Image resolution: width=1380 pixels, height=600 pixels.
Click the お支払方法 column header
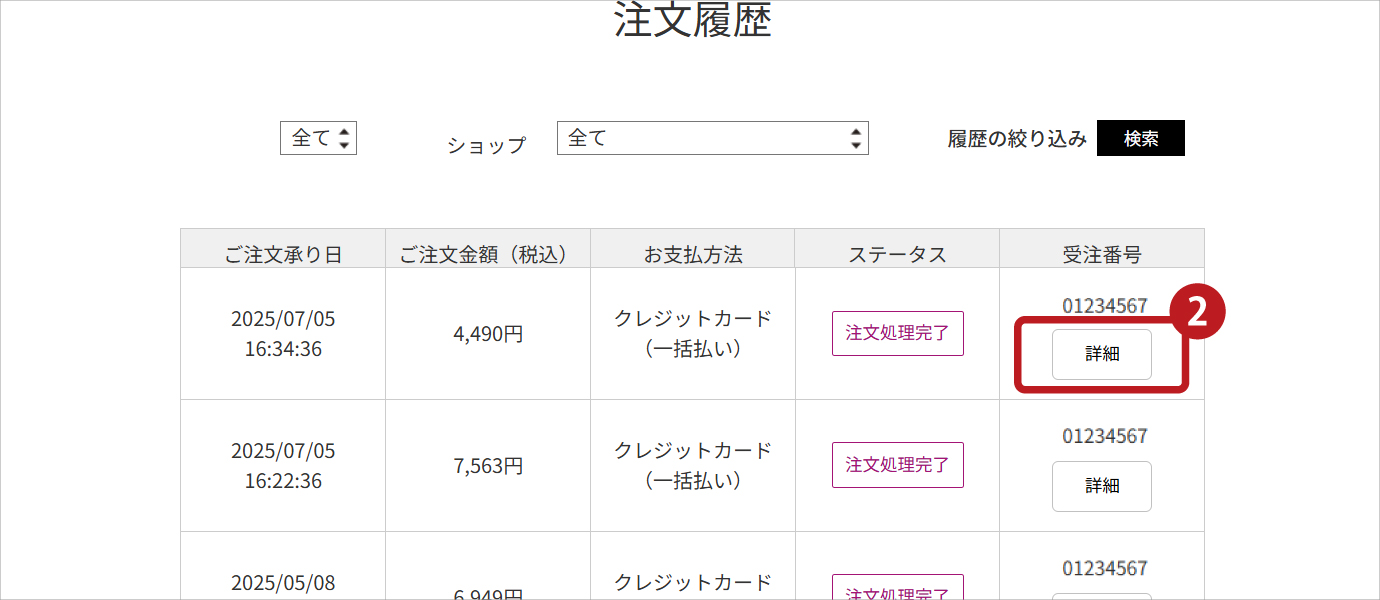(x=692, y=254)
